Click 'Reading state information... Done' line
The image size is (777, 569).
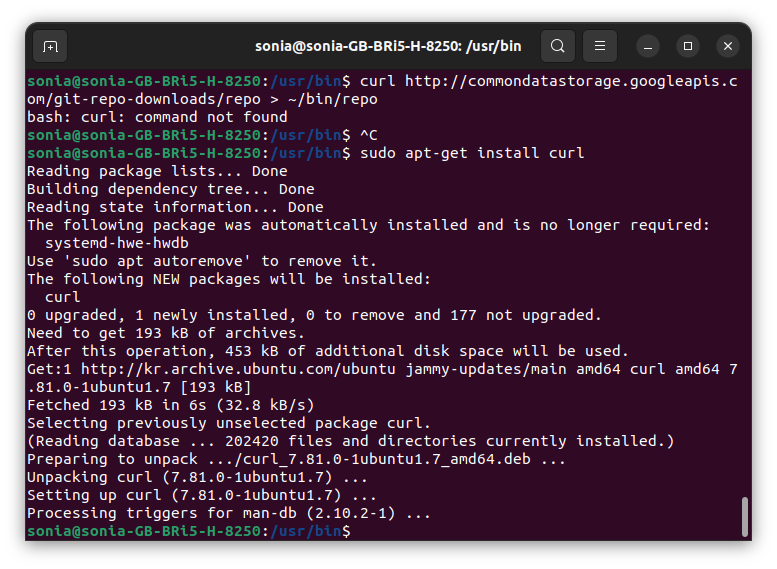tap(175, 207)
